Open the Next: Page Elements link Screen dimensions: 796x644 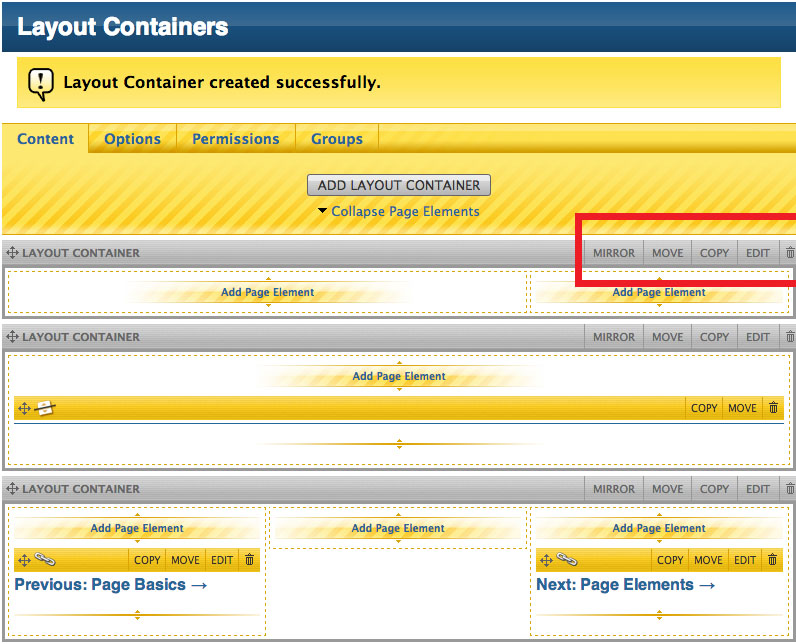pyautogui.click(x=626, y=585)
